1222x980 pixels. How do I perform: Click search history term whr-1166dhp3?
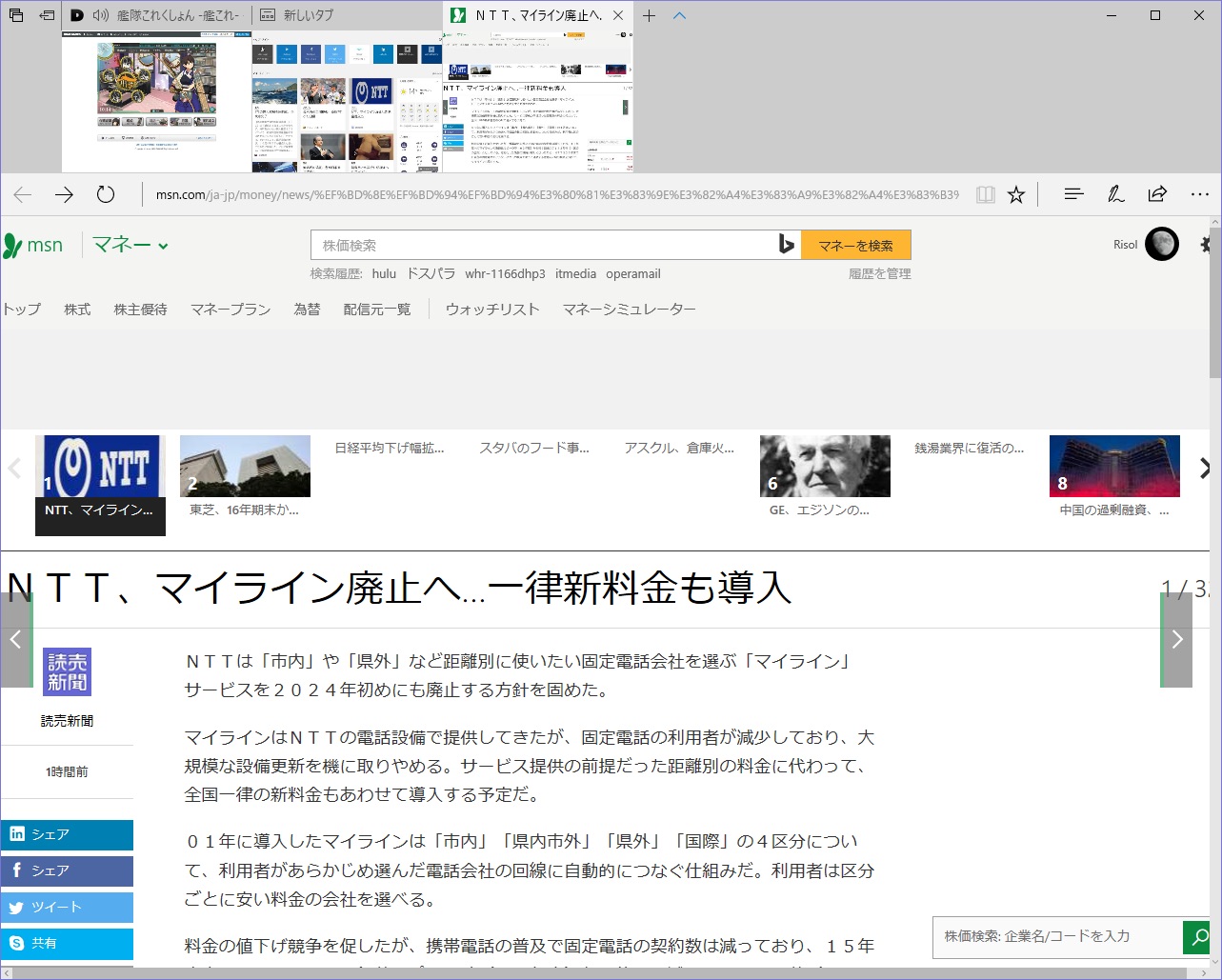pyautogui.click(x=505, y=274)
